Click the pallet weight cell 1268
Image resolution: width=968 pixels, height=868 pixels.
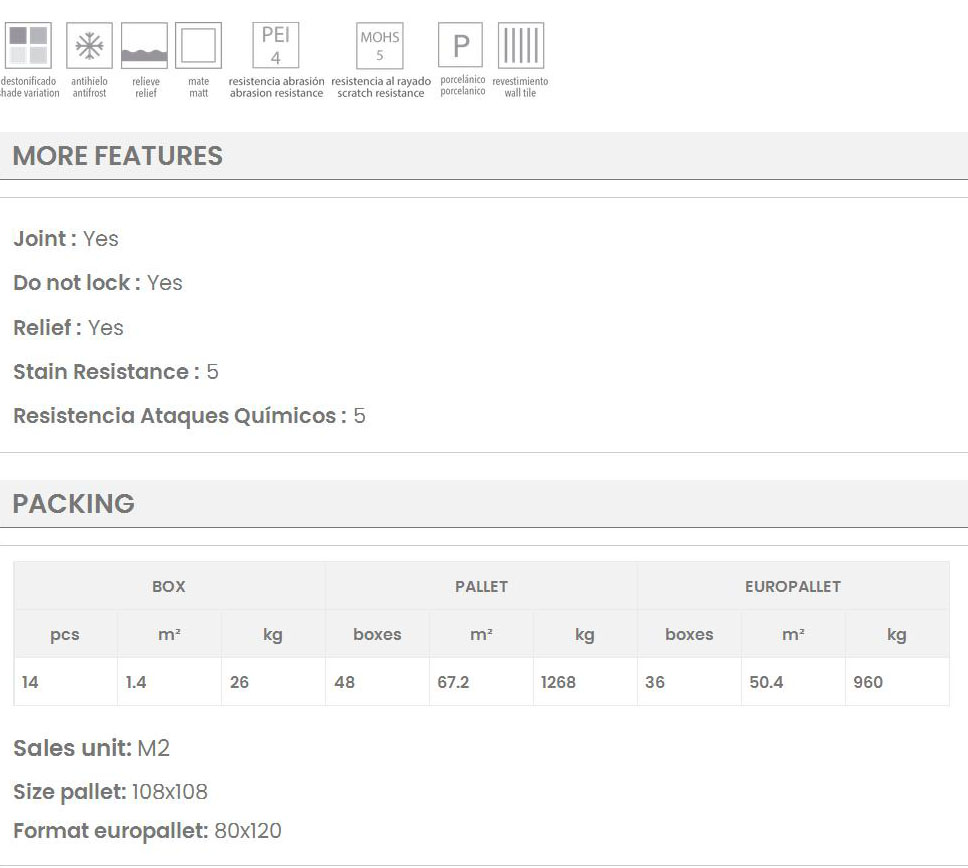pos(558,683)
